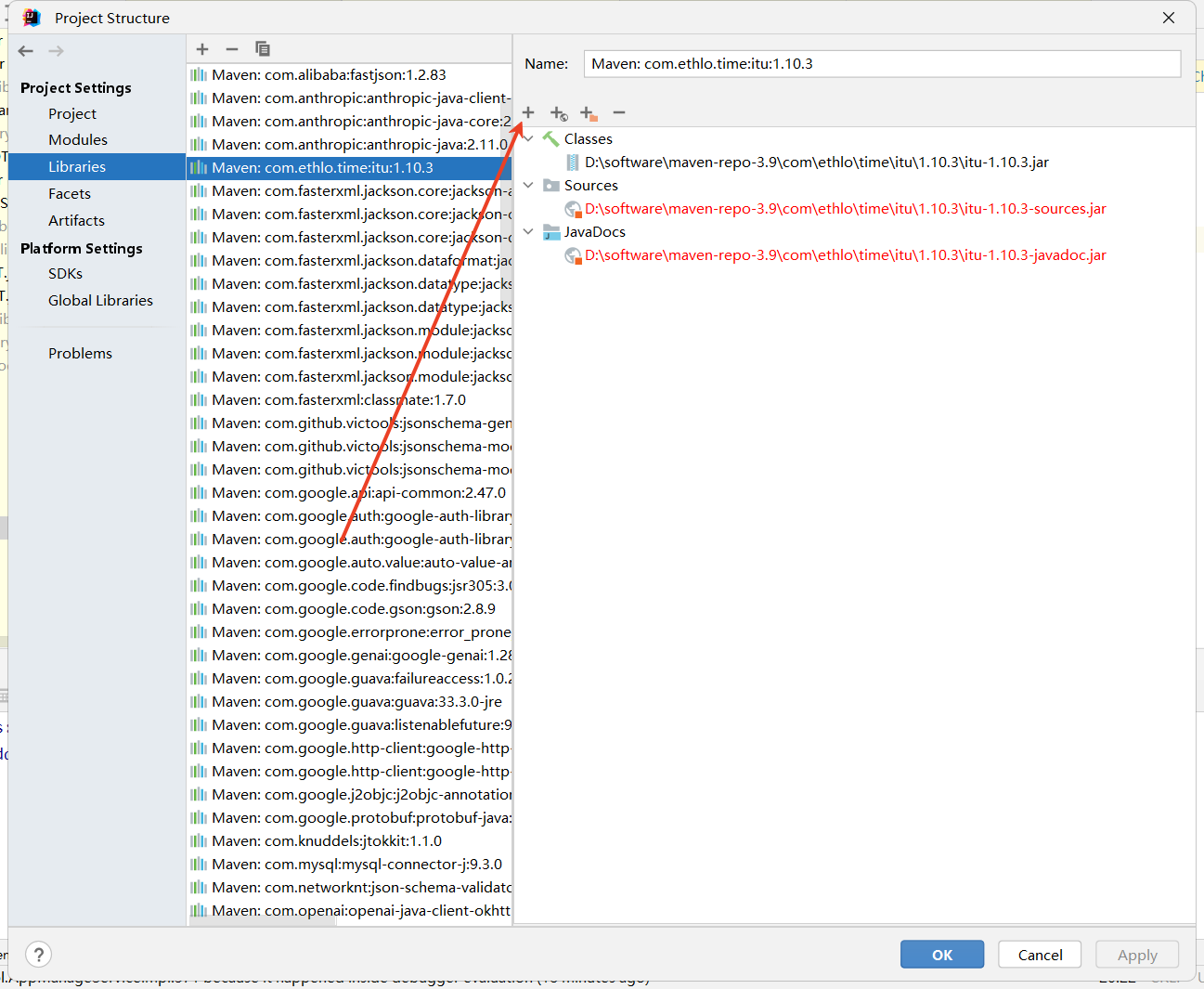1204x989 pixels.
Task: Collapse the Sources node
Action: pyautogui.click(x=528, y=185)
